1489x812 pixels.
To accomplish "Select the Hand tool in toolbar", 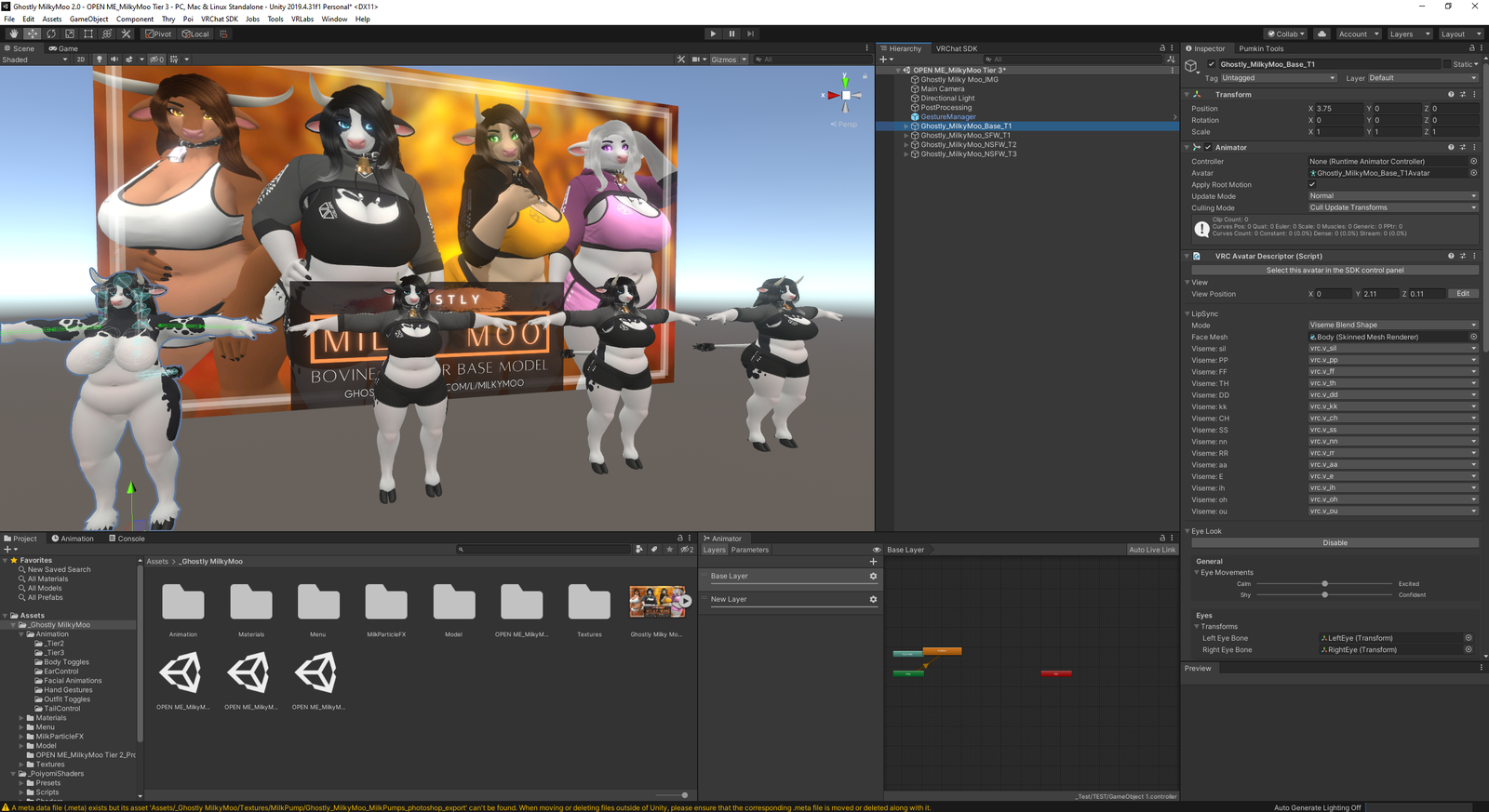I will pyautogui.click(x=13, y=33).
